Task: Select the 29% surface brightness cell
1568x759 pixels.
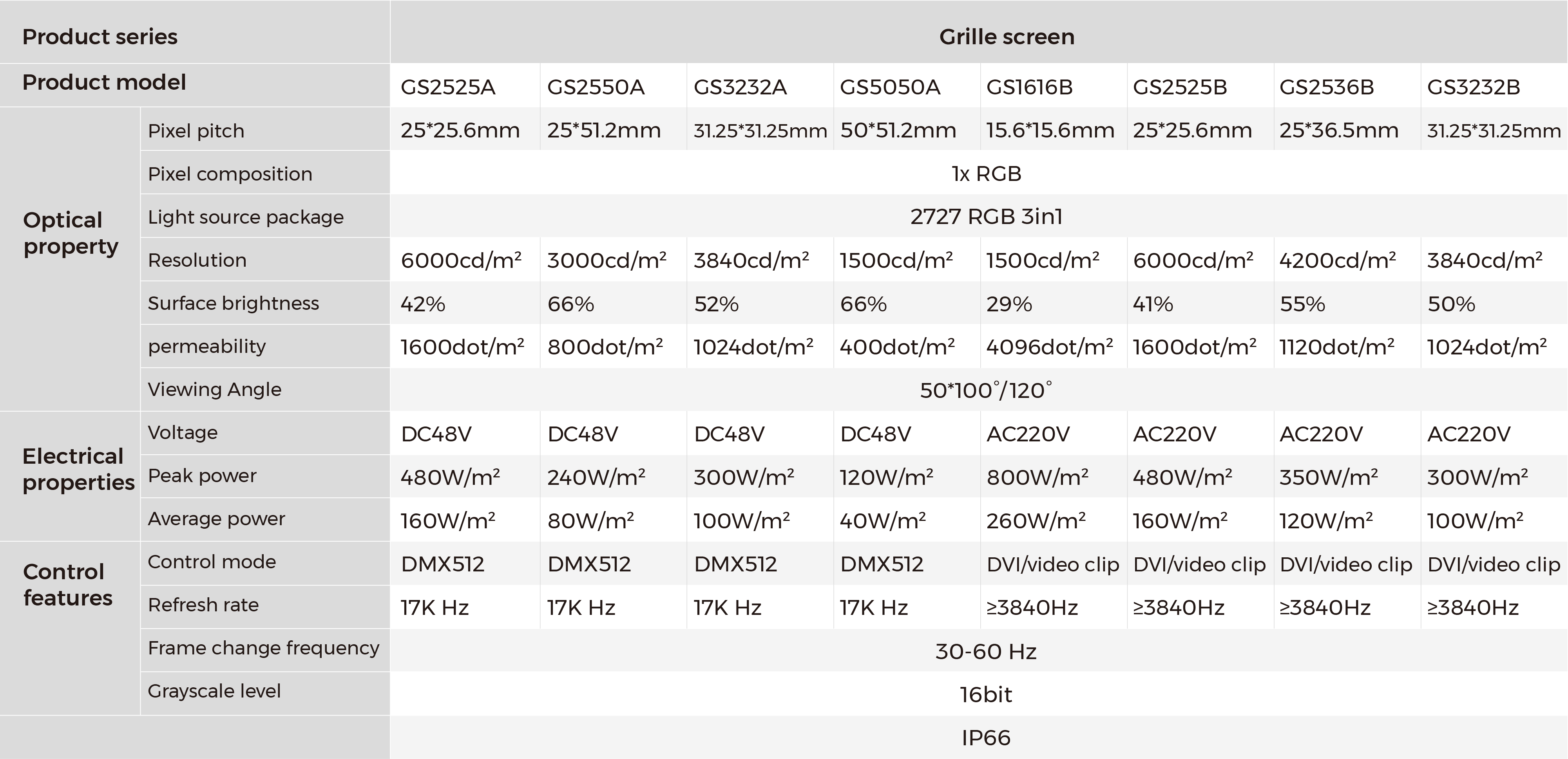Action: pos(1009,304)
